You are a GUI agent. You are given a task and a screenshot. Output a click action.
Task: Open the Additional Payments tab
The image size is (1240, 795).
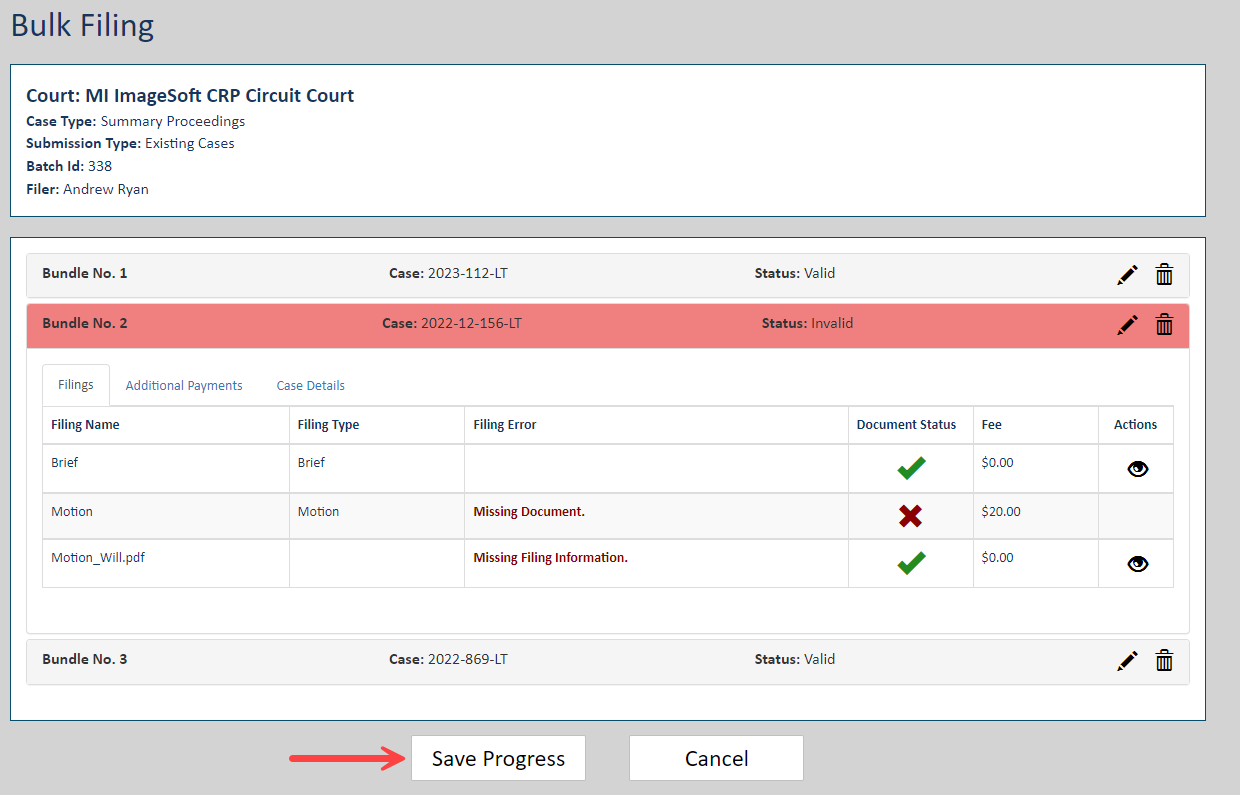pos(184,386)
